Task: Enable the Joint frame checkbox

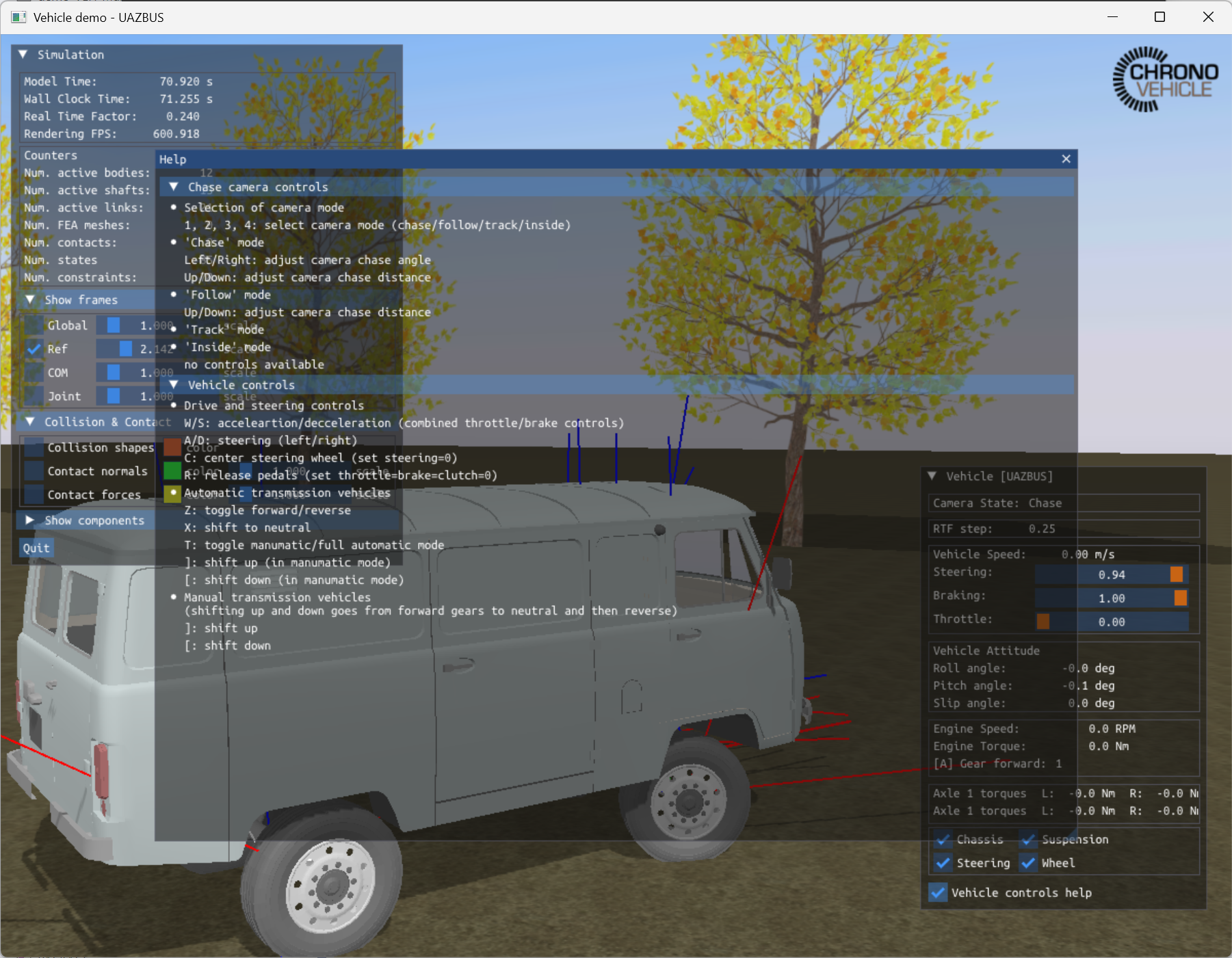Action: click(x=34, y=396)
